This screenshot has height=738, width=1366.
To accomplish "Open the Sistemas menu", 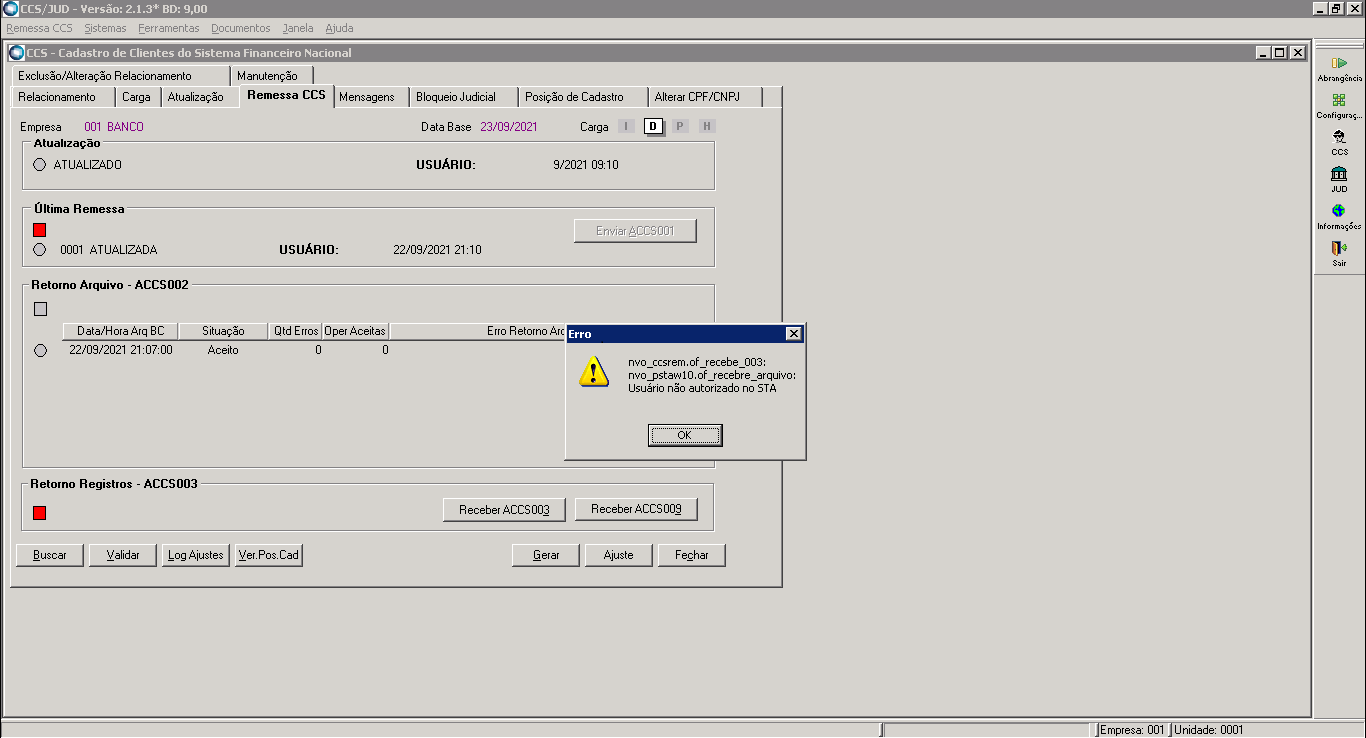I will tap(105, 28).
